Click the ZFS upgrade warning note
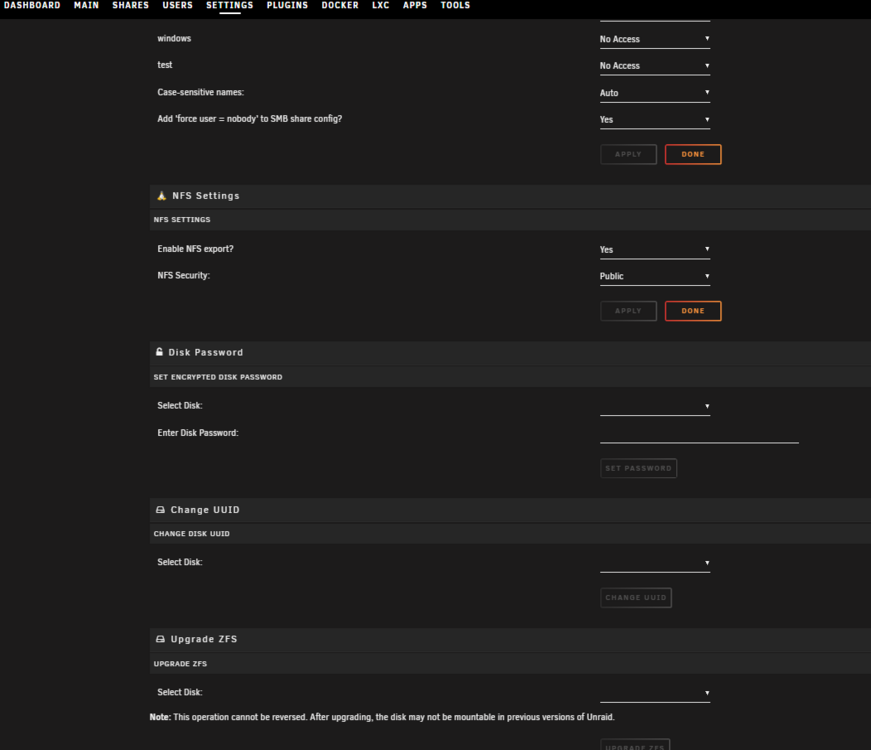 click(x=382, y=717)
